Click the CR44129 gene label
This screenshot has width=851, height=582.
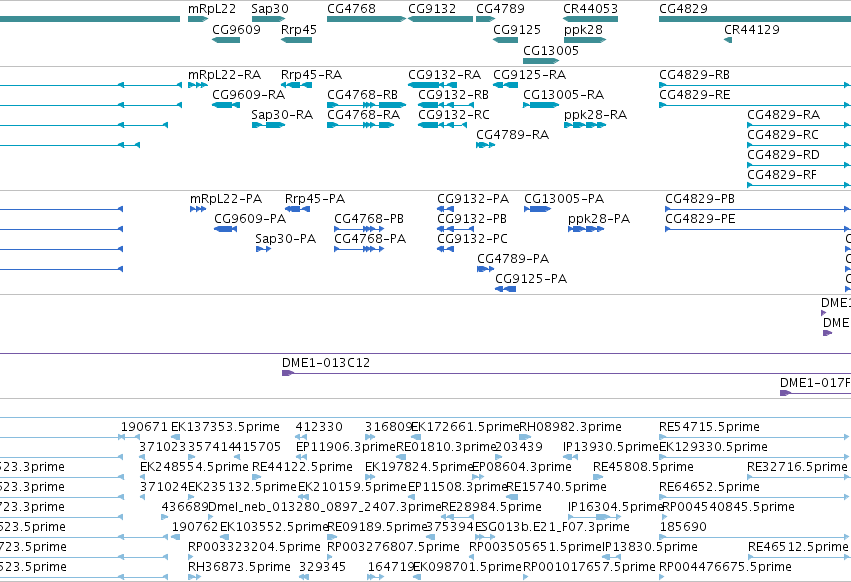[752, 29]
